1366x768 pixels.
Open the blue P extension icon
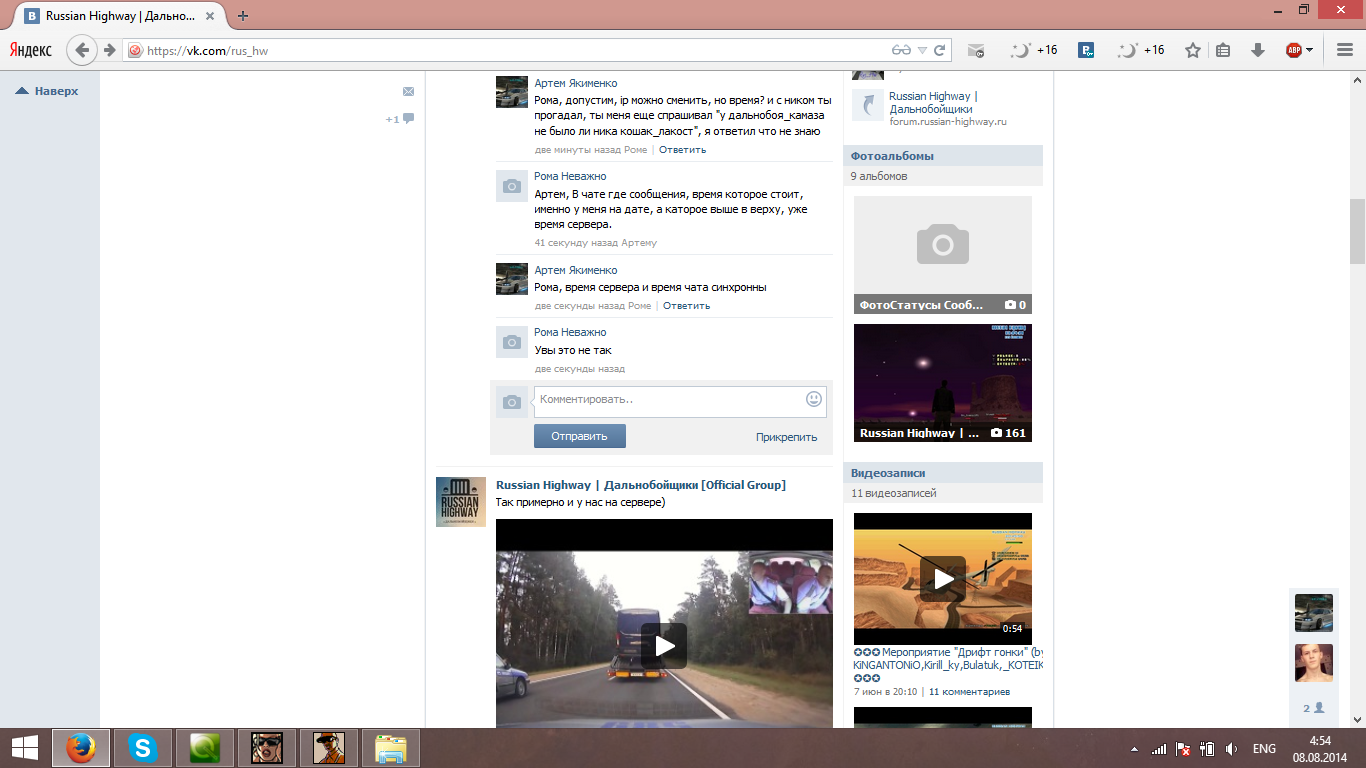[1086, 50]
